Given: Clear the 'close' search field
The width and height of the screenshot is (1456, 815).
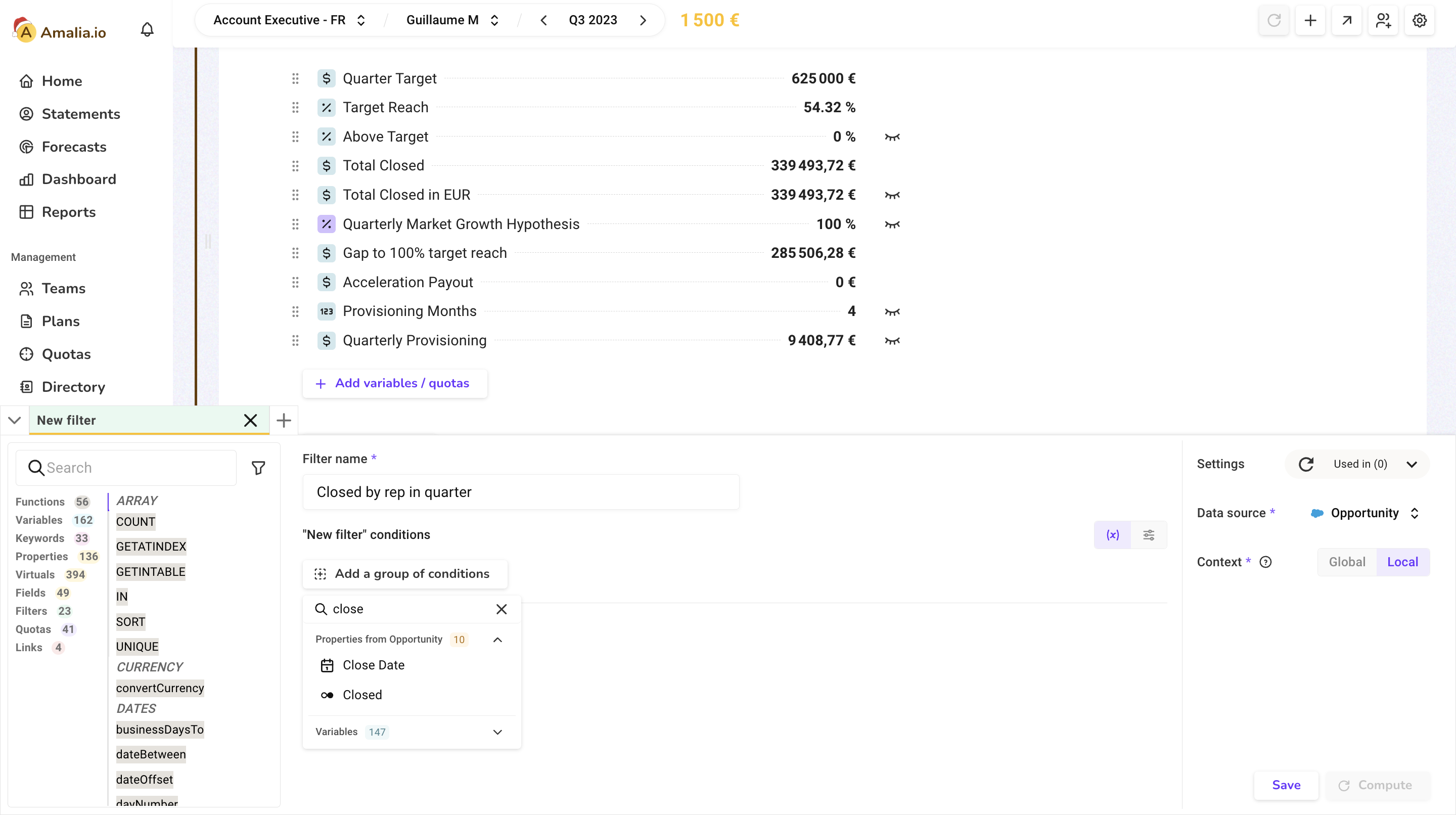Looking at the screenshot, I should tap(502, 609).
